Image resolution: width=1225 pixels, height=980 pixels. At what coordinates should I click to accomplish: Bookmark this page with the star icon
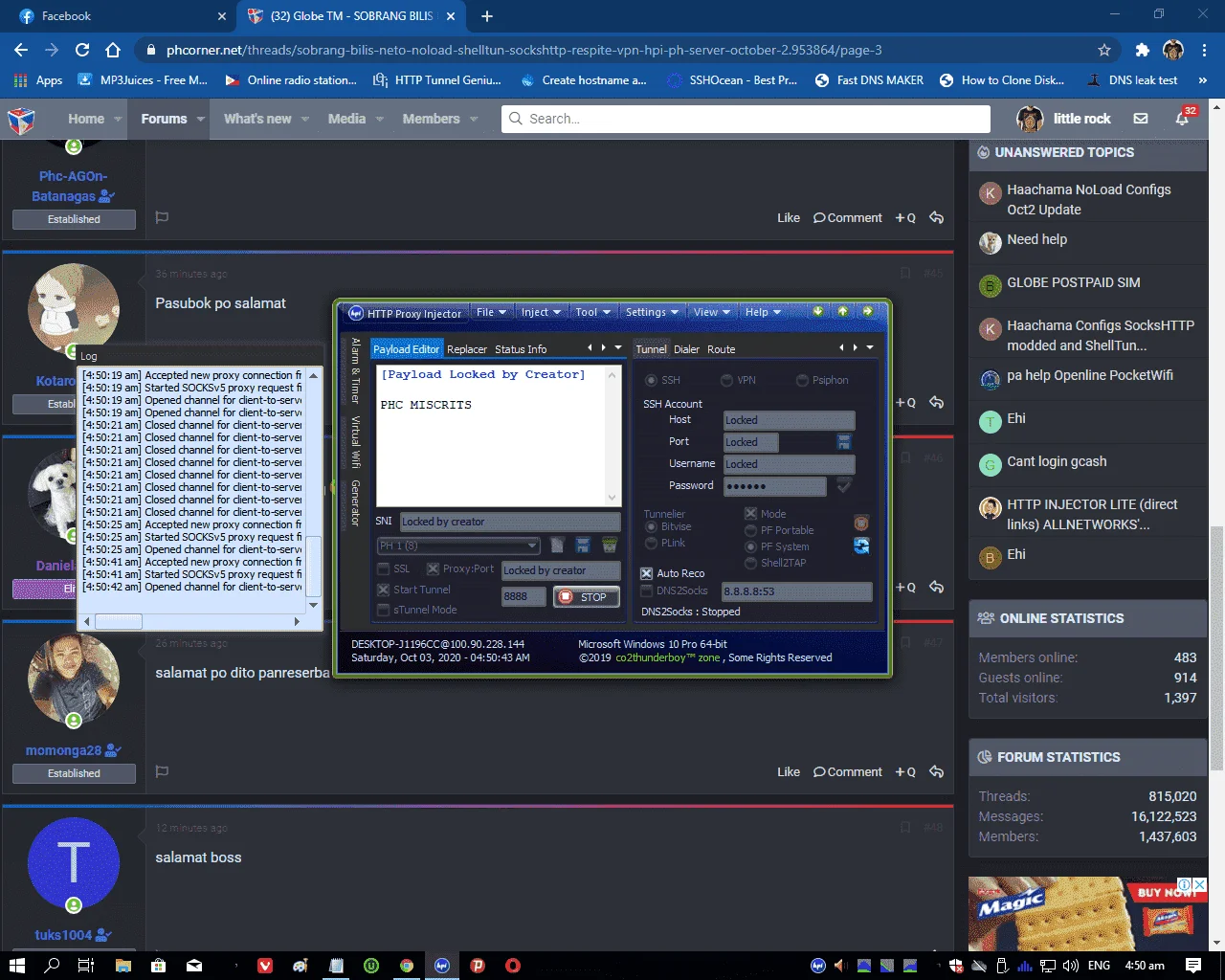[x=1104, y=50]
